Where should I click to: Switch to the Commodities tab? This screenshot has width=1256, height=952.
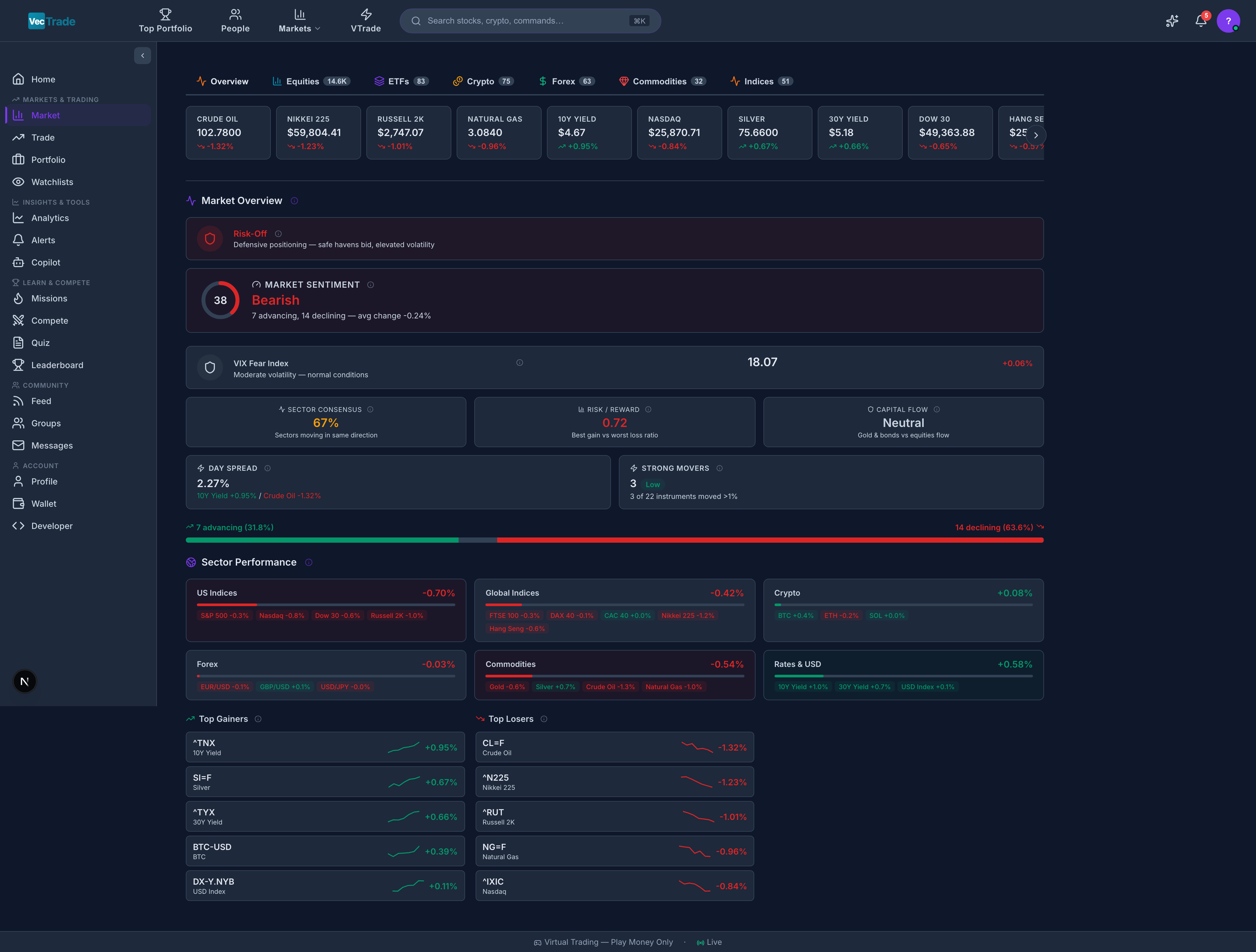(x=662, y=81)
